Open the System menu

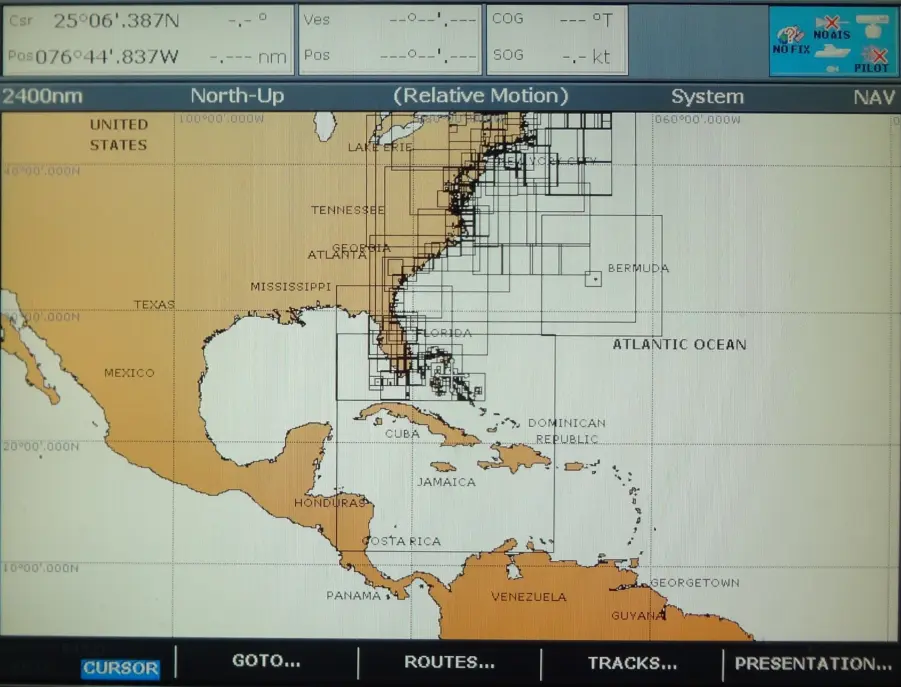point(707,96)
